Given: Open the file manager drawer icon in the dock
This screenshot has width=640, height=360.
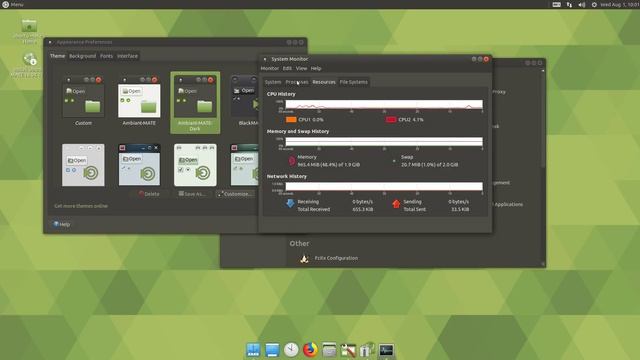Looking at the screenshot, I should [x=329, y=350].
